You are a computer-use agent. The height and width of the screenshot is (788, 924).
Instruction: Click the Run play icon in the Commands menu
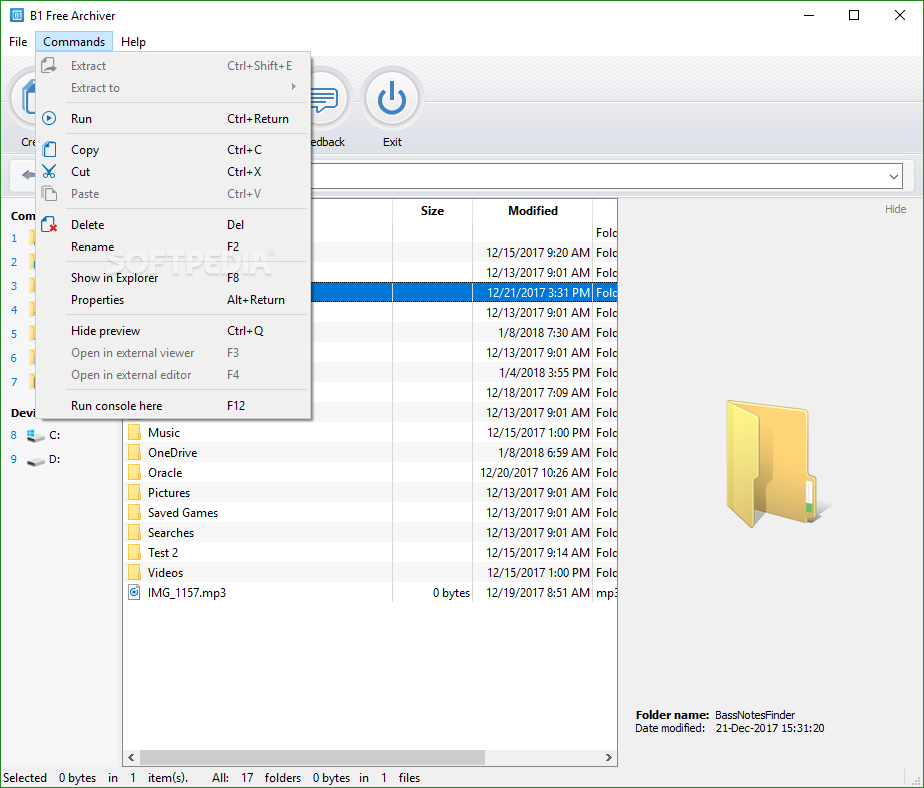pos(50,118)
